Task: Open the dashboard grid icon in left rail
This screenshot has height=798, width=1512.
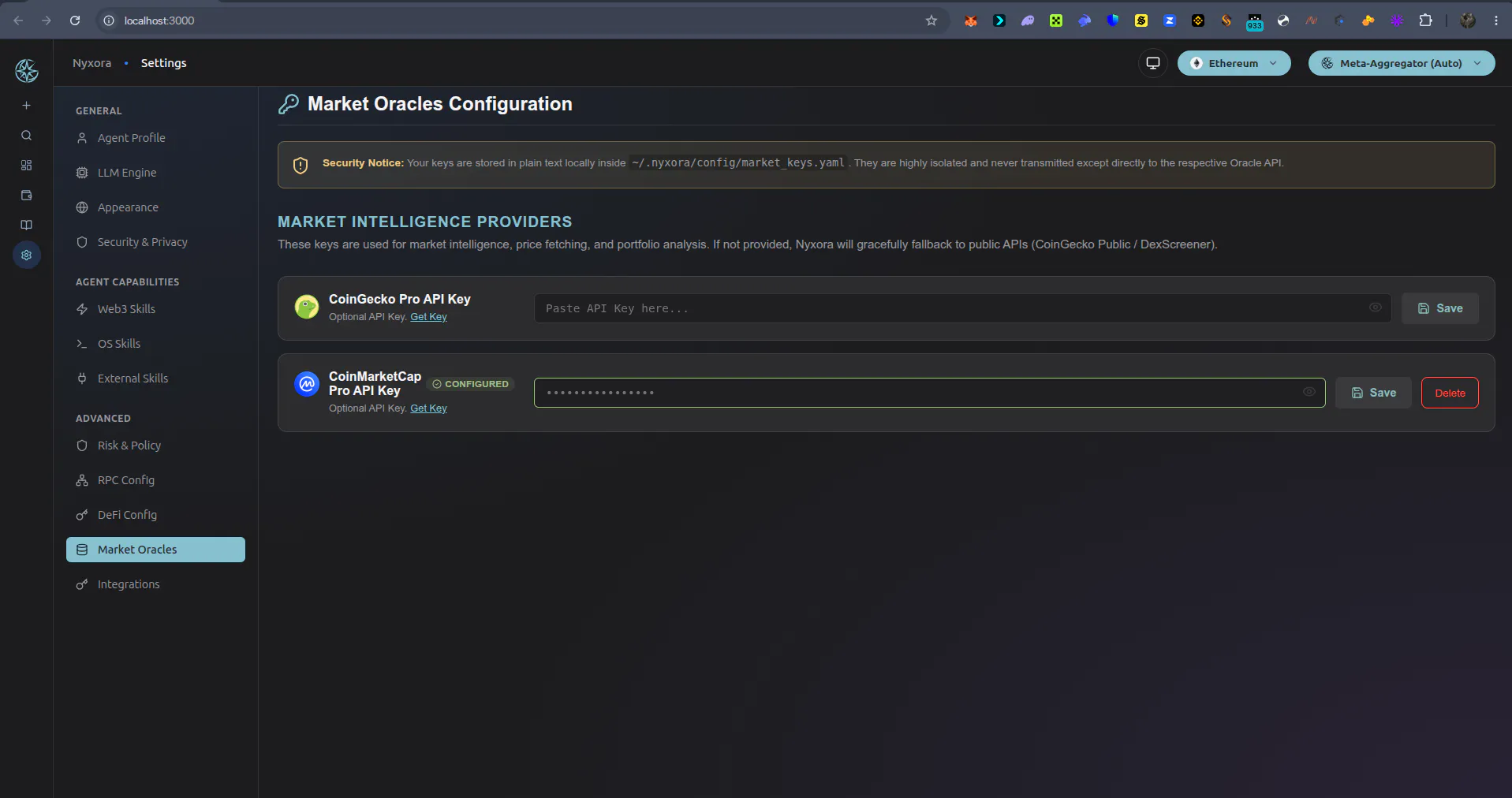Action: [26, 166]
